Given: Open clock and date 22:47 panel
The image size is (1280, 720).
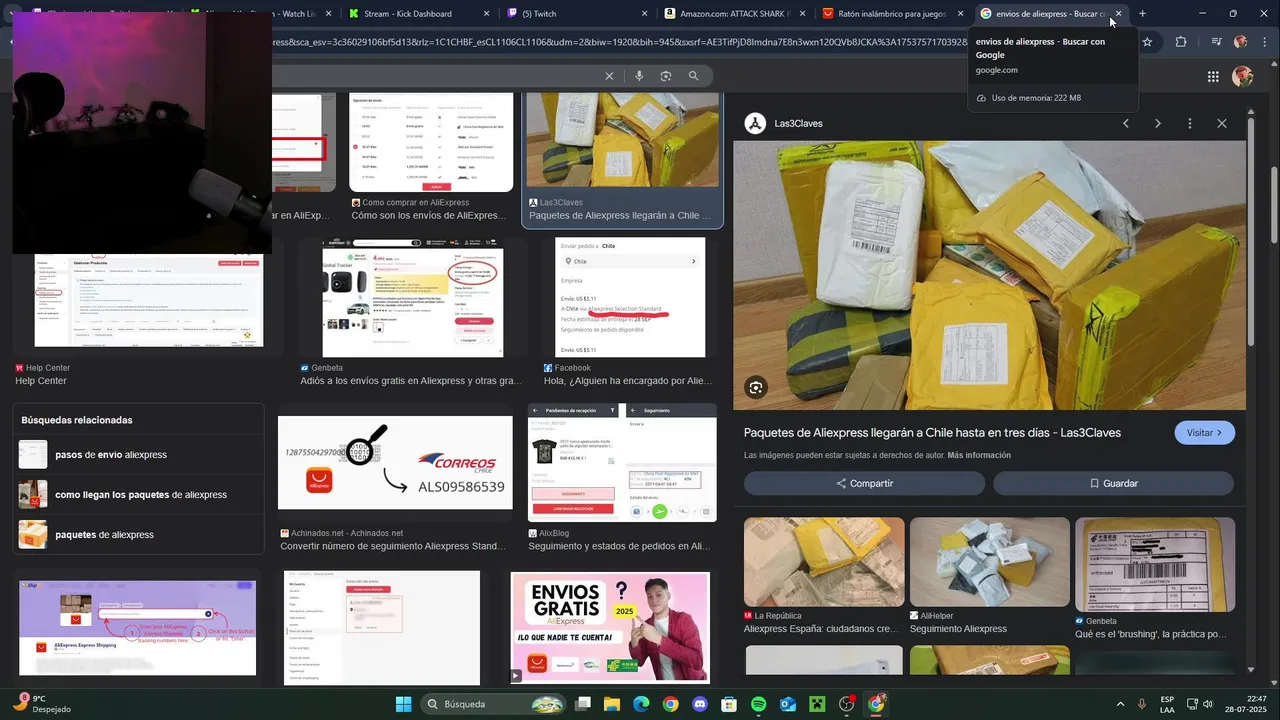Looking at the screenshot, I should pyautogui.click(x=1247, y=704).
